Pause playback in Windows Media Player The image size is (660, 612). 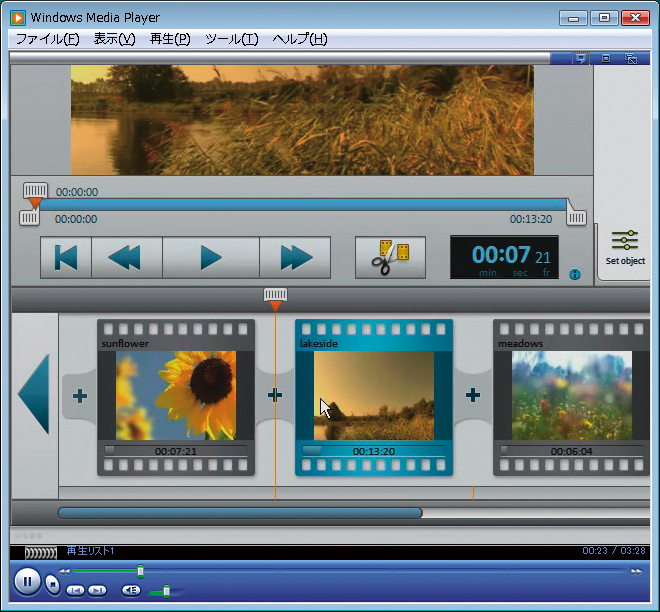coord(27,581)
